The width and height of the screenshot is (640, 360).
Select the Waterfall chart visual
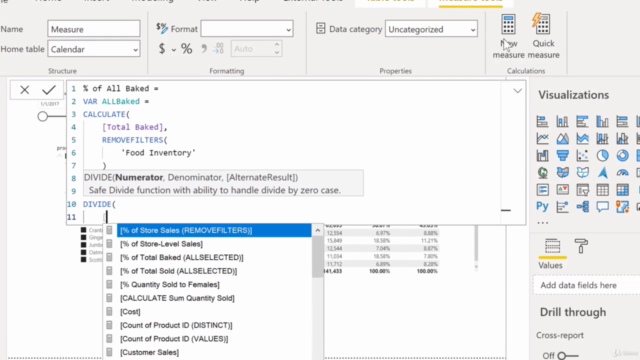542,156
